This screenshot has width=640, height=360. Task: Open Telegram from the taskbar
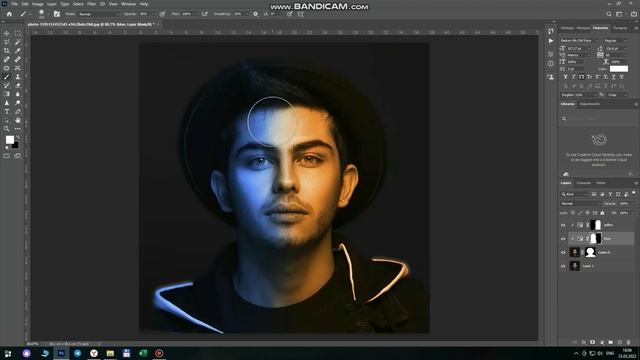coord(78,353)
